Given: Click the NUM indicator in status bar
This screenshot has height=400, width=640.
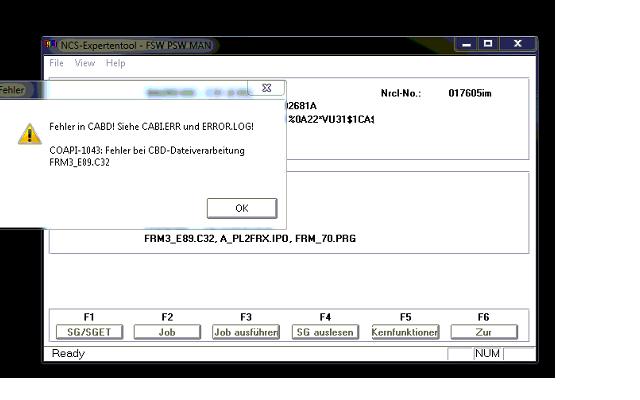Looking at the screenshot, I should point(487,353).
